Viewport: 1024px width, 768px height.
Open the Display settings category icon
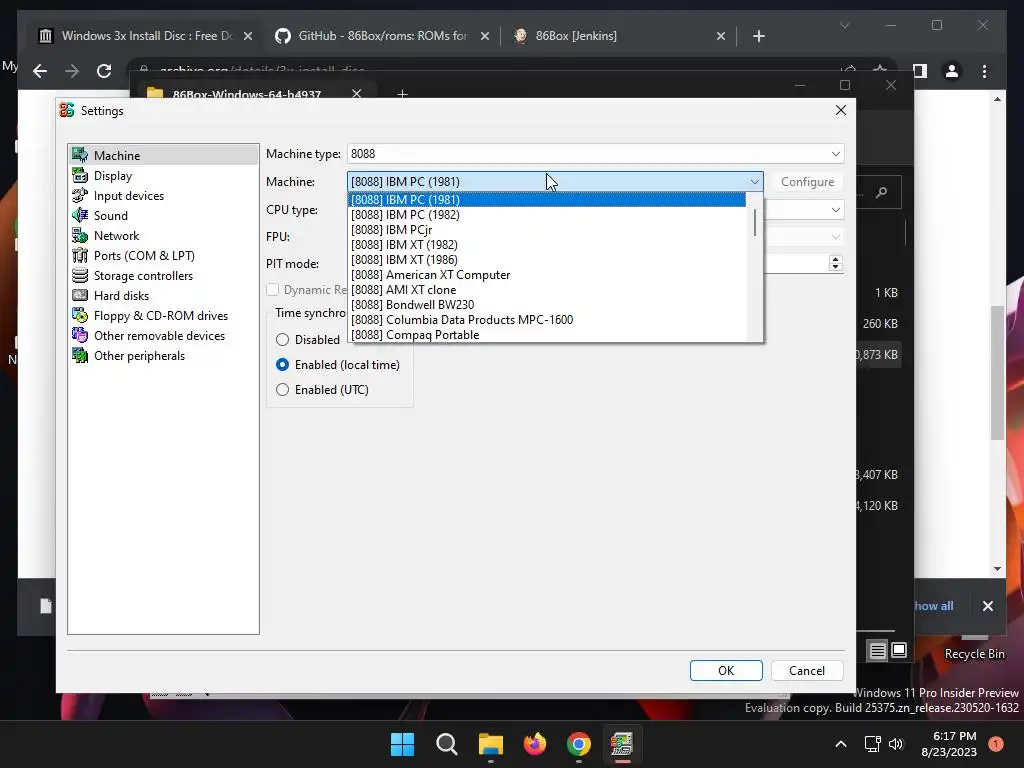(80, 175)
